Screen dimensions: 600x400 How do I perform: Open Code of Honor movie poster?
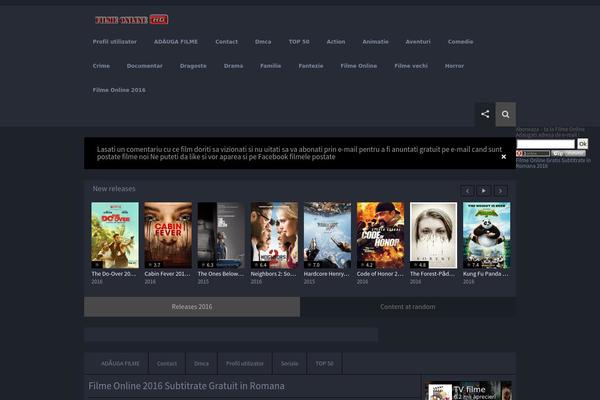(380, 235)
